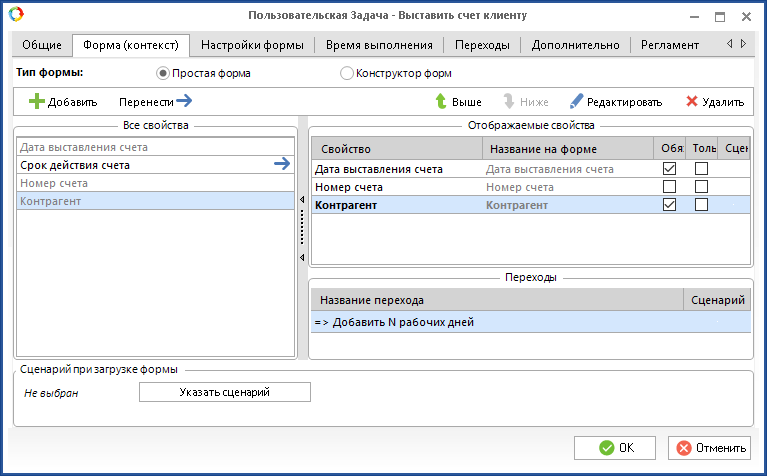Click blue arrow in Срок действия счета row

(x=282, y=165)
